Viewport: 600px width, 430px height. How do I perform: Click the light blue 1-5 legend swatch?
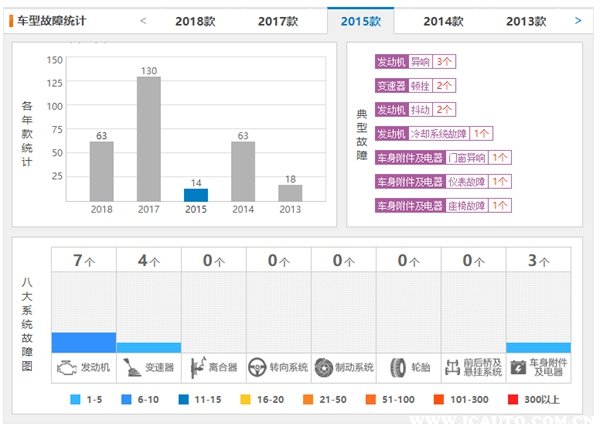click(76, 400)
